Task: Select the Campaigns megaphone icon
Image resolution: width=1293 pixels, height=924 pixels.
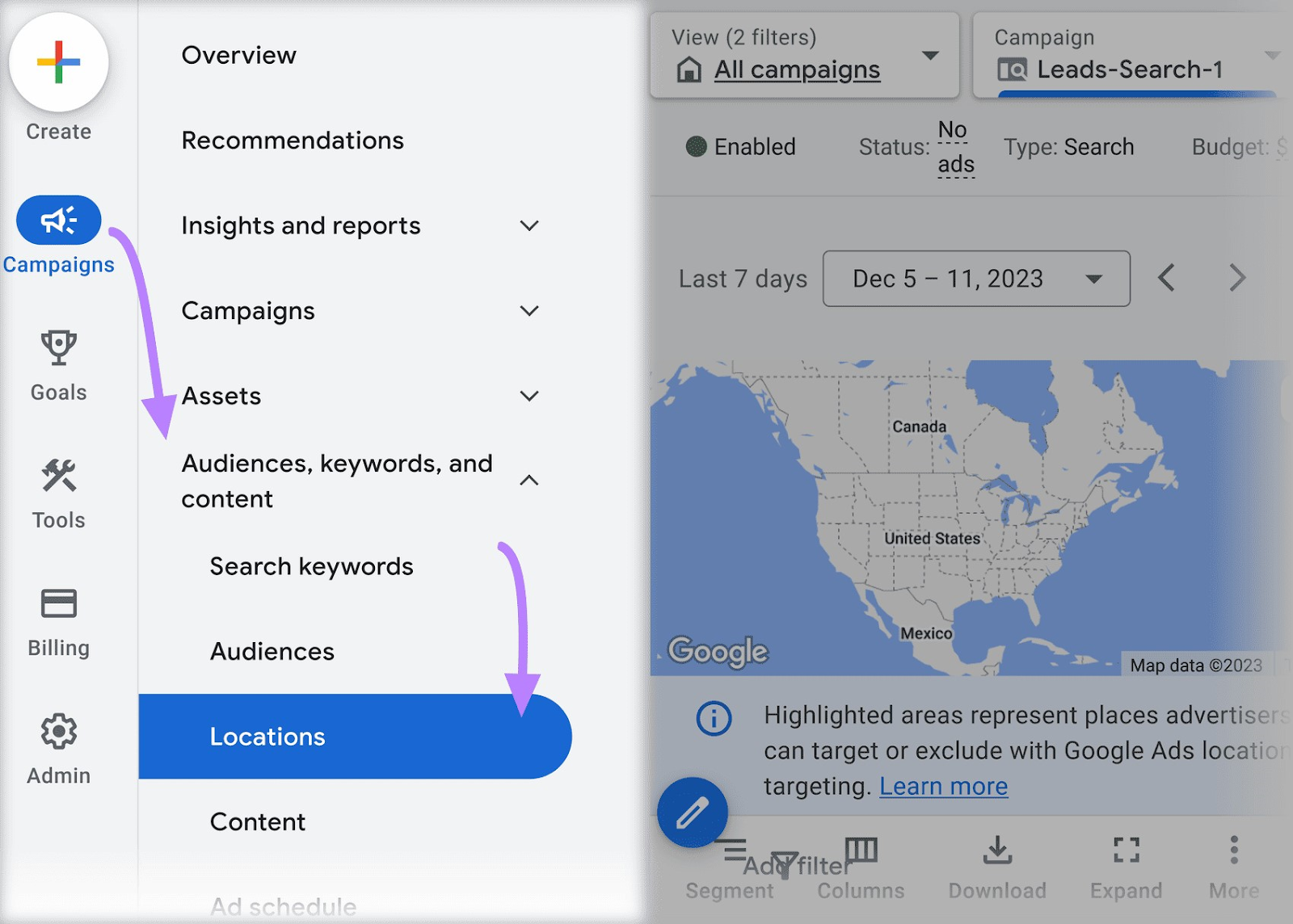Action: click(57, 219)
